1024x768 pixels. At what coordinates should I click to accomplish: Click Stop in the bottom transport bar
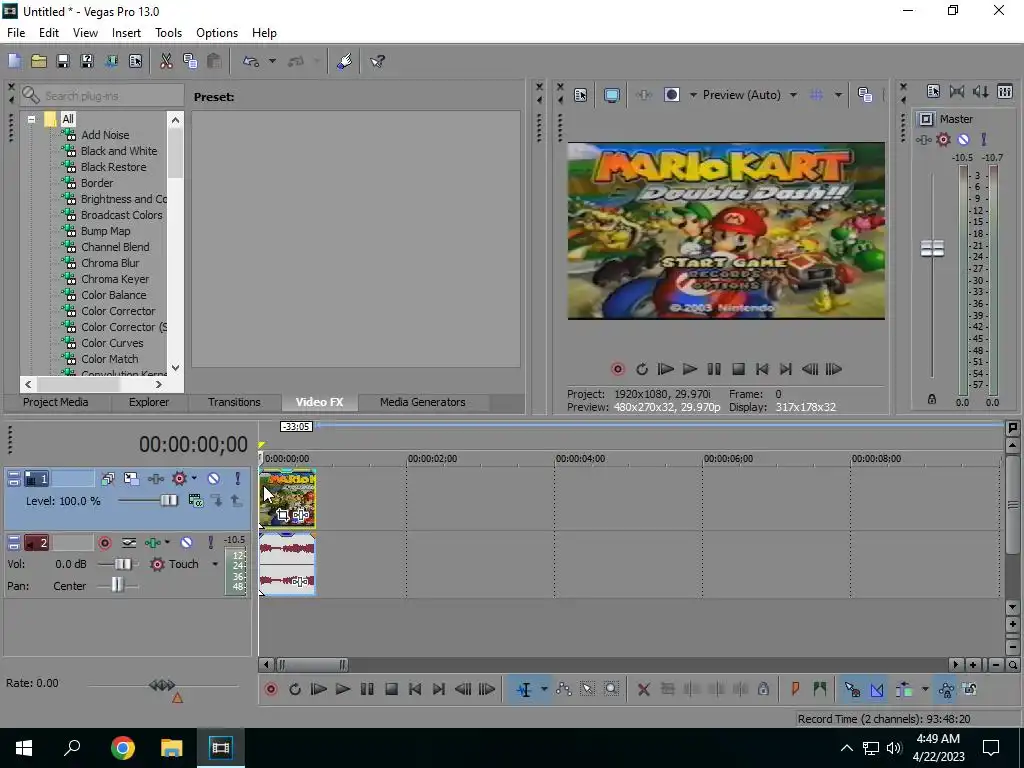tap(391, 690)
